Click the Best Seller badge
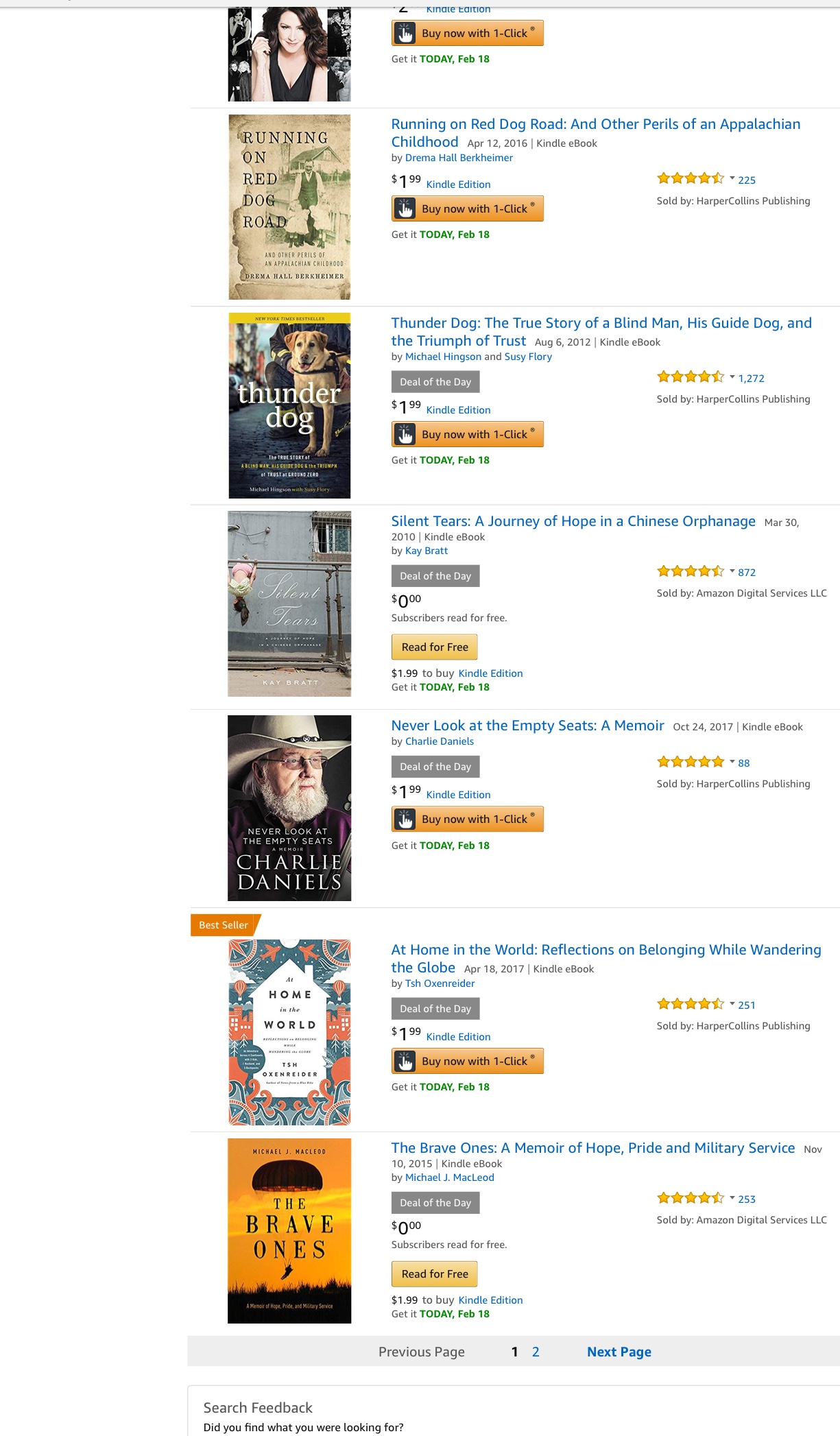The width and height of the screenshot is (840, 1436). 224,925
